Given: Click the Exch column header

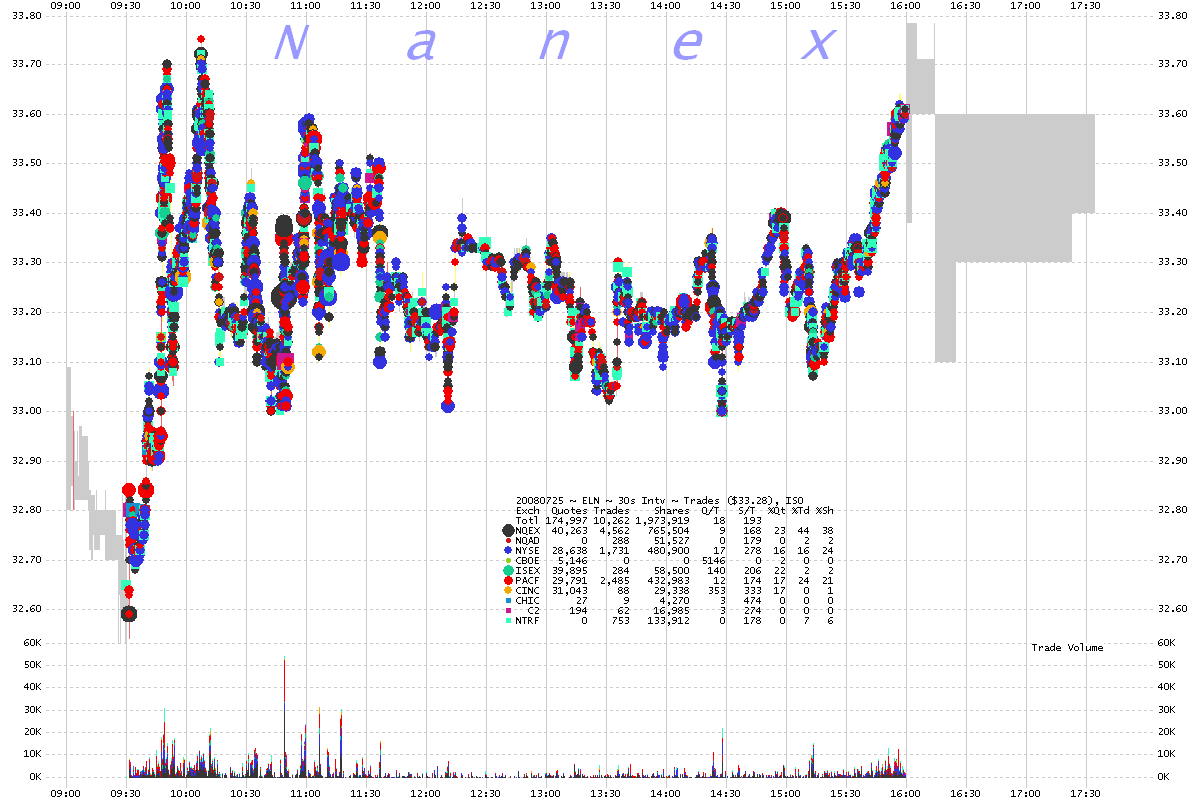Looking at the screenshot, I should pyautogui.click(x=528, y=511).
